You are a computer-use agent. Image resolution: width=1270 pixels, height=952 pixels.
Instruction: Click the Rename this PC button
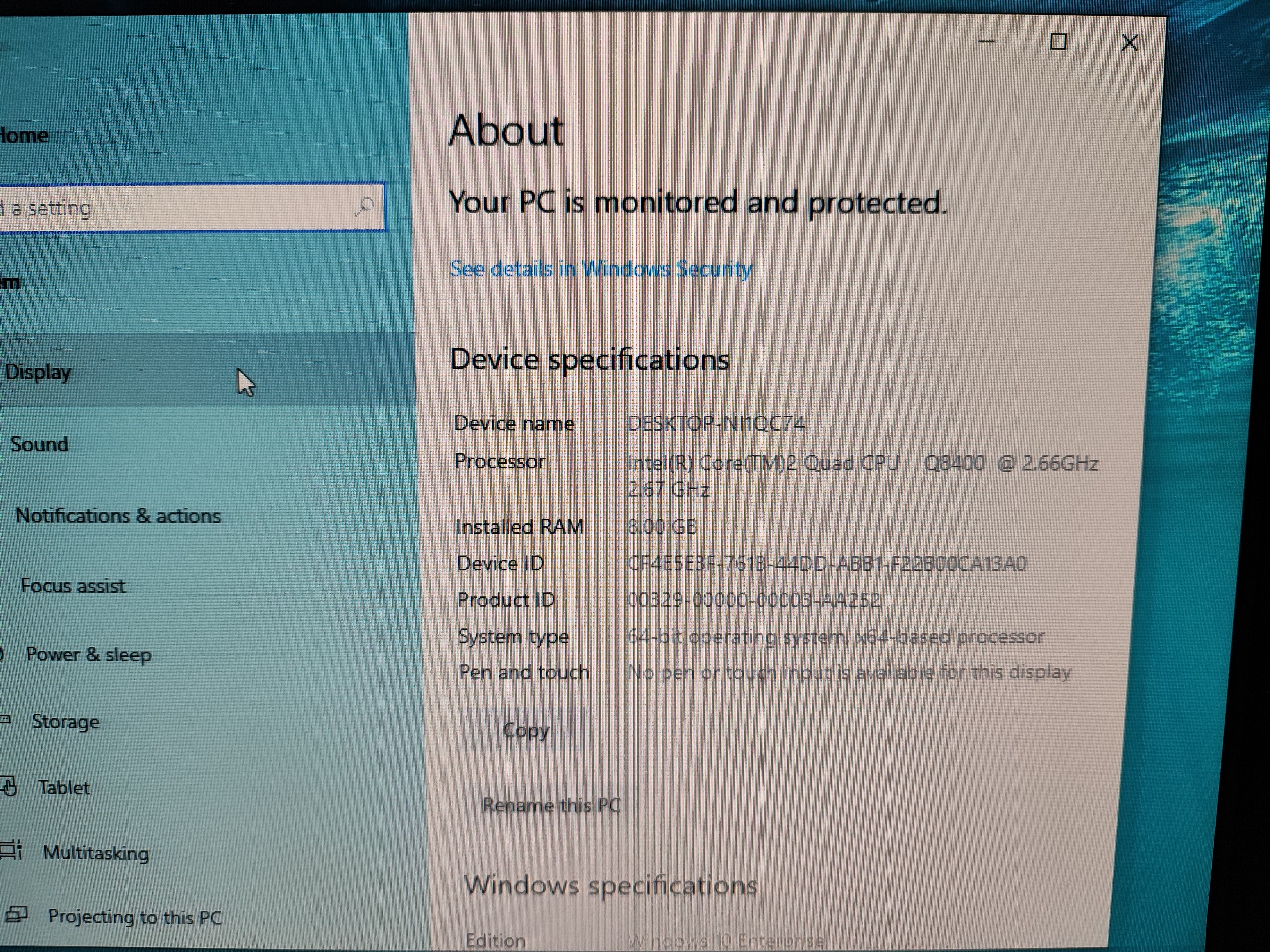551,805
